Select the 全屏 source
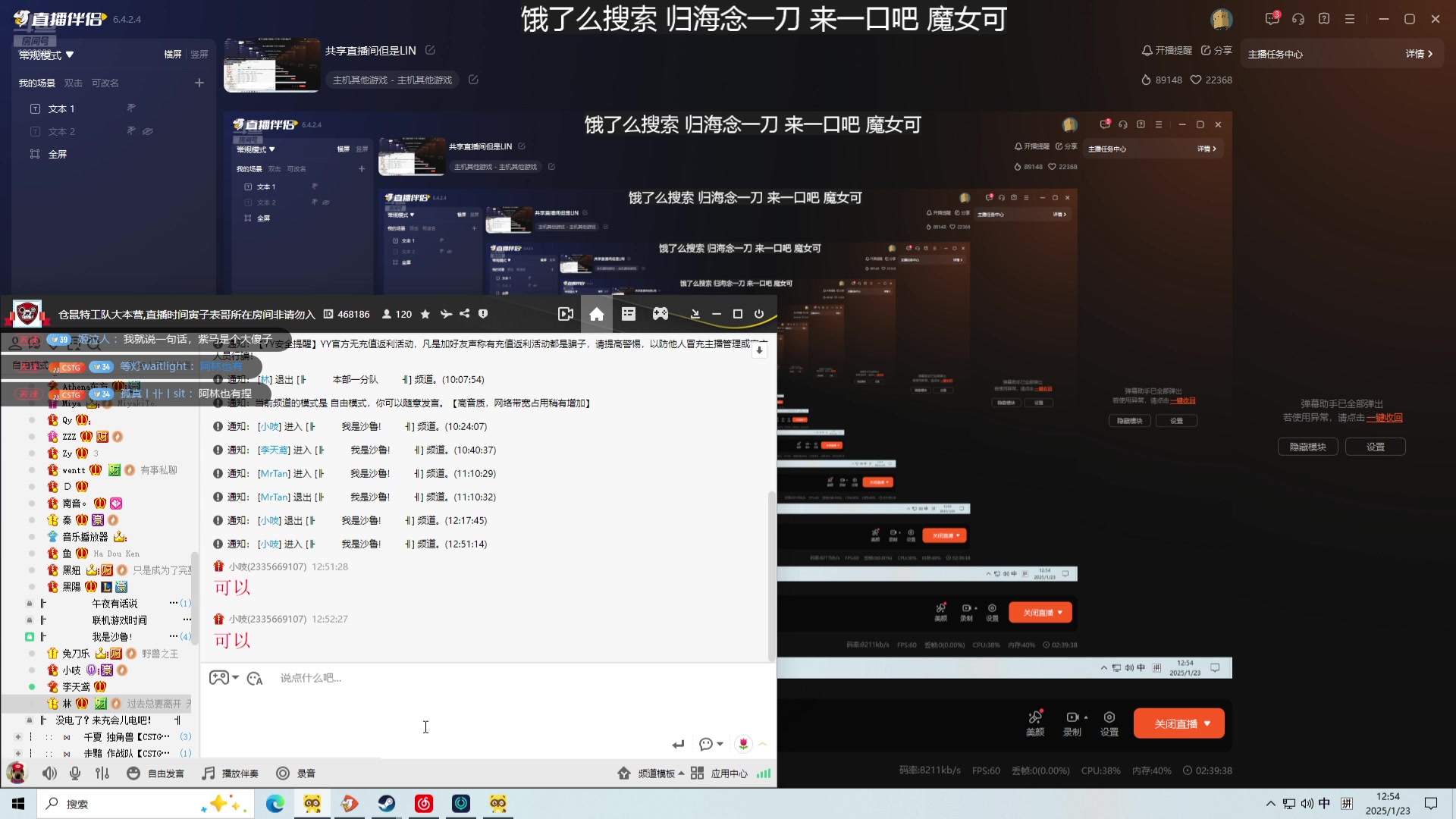Image resolution: width=1456 pixels, height=819 pixels. tap(57, 154)
